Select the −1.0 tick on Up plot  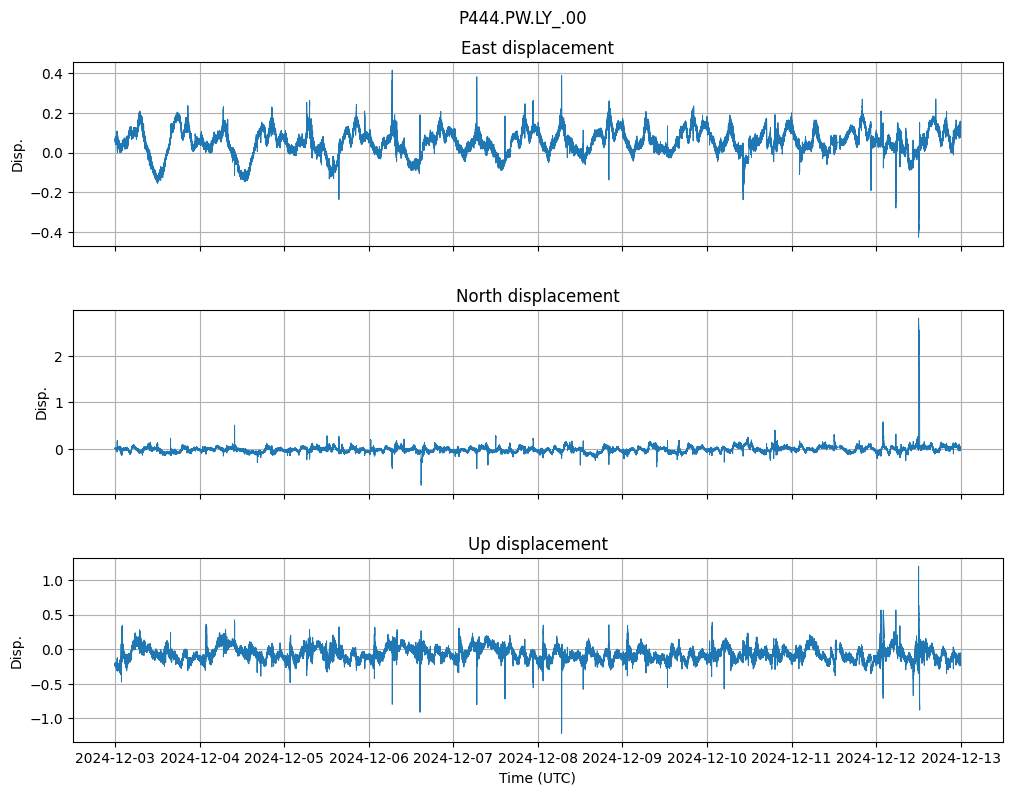click(x=48, y=719)
